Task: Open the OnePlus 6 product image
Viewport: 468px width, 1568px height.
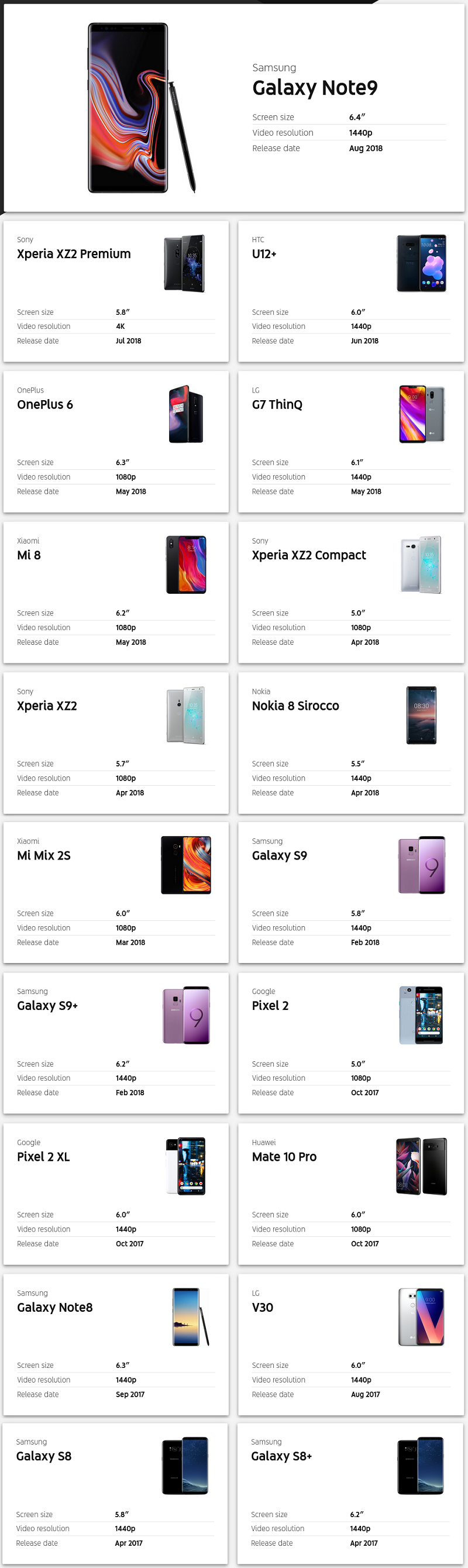Action: click(185, 414)
